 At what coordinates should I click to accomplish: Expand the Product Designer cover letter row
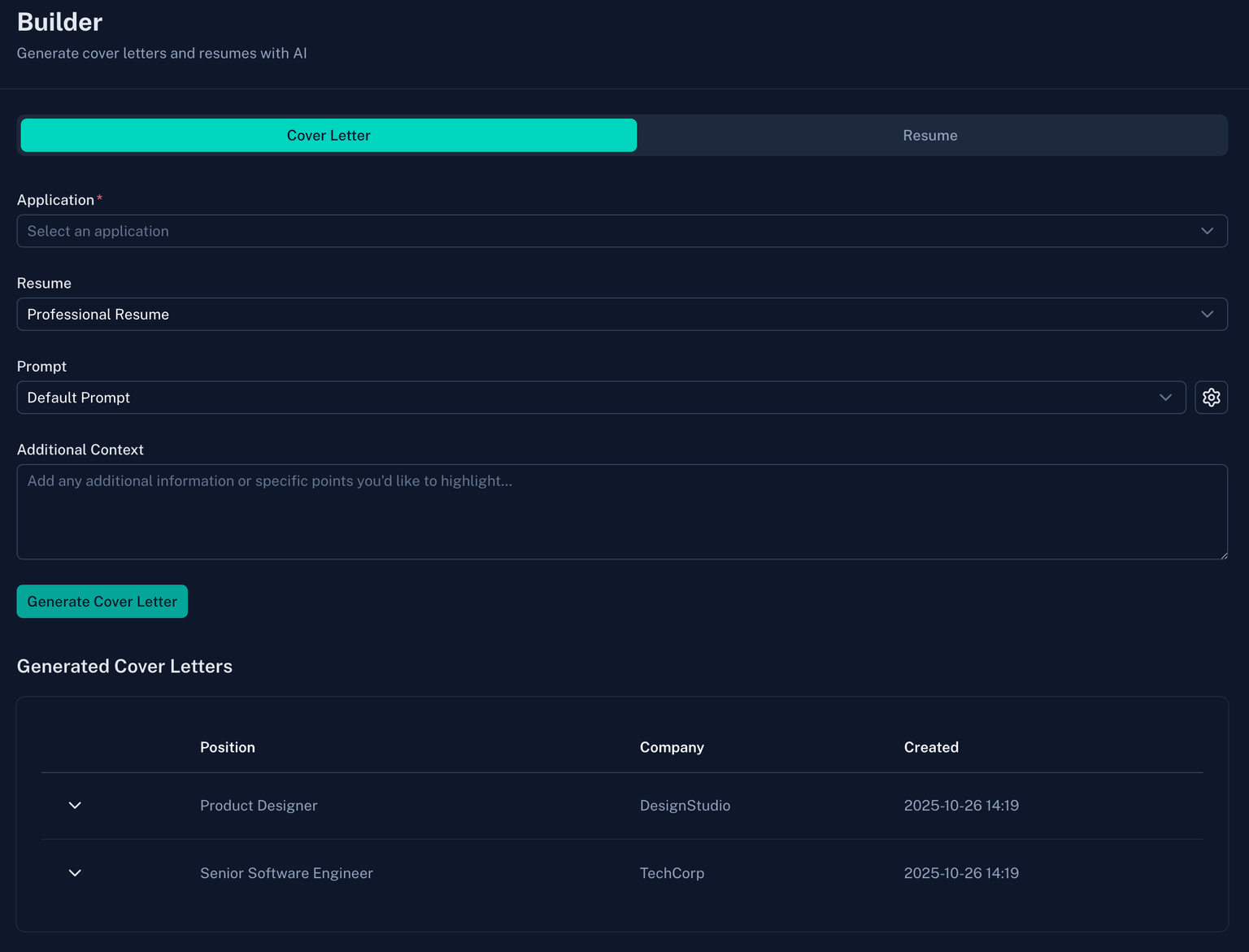tap(75, 806)
